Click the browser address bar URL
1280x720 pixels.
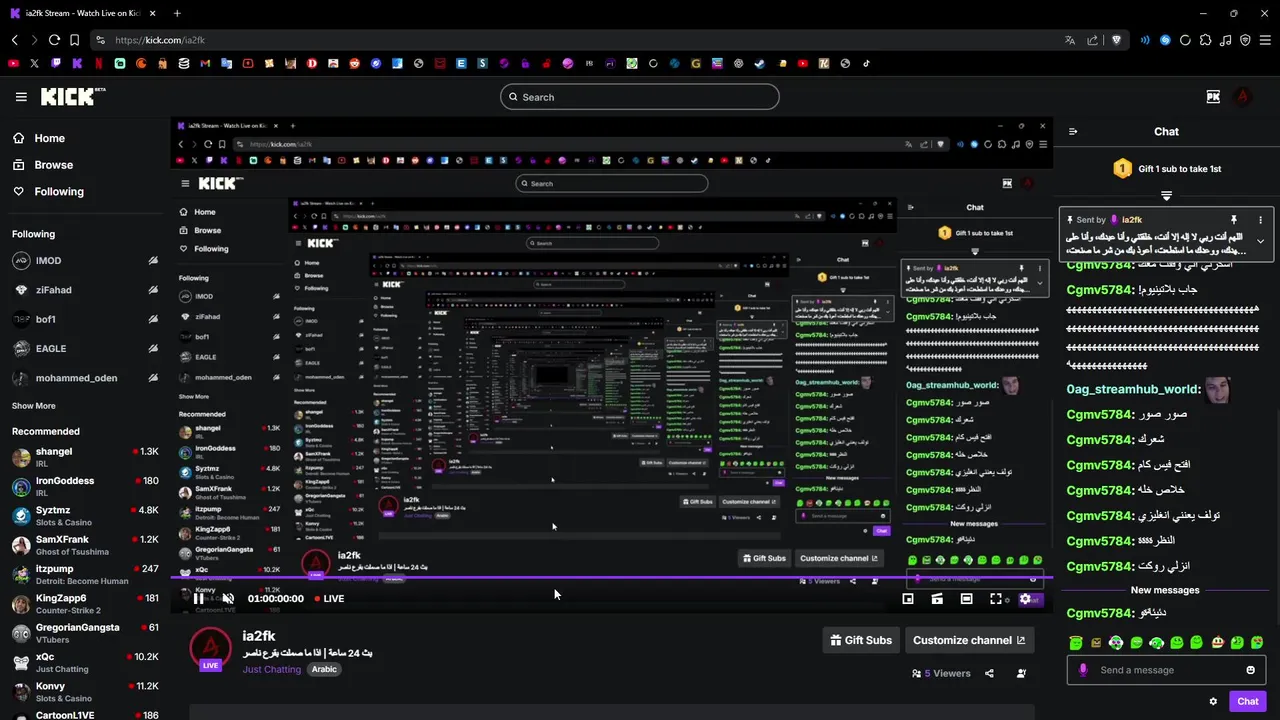click(x=160, y=40)
